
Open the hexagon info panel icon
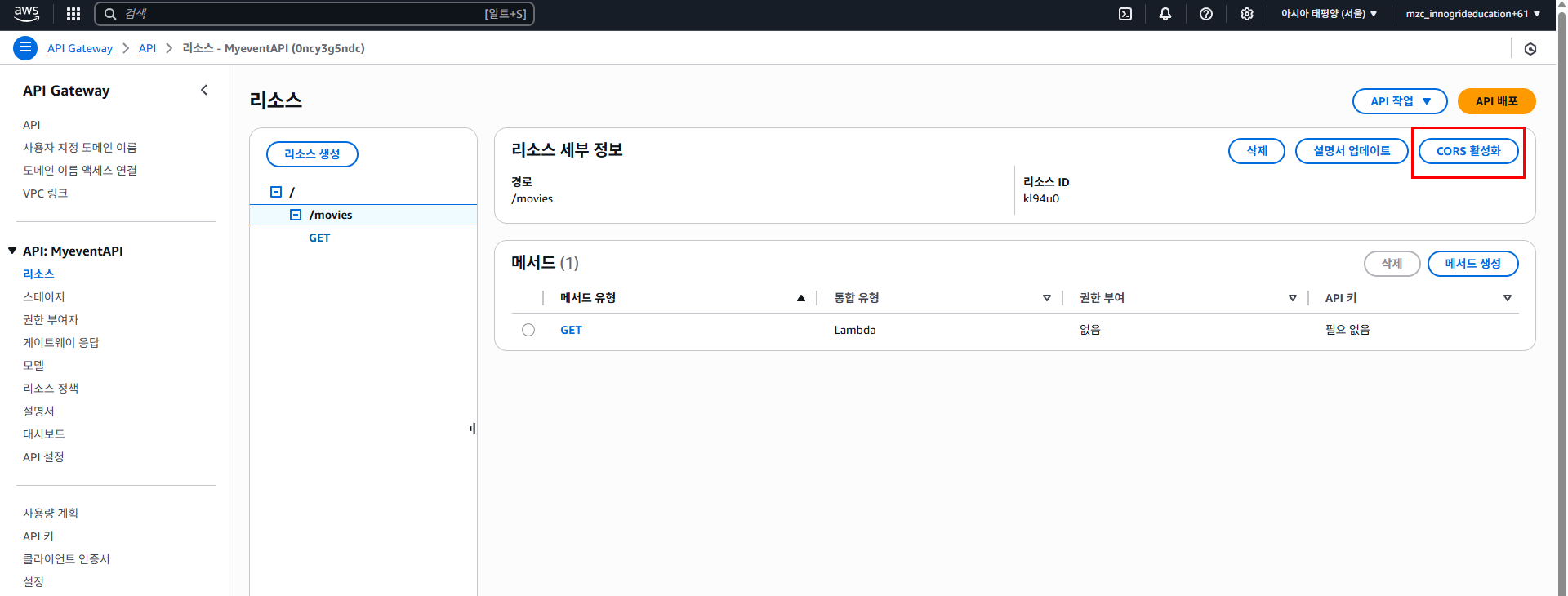tap(1530, 49)
